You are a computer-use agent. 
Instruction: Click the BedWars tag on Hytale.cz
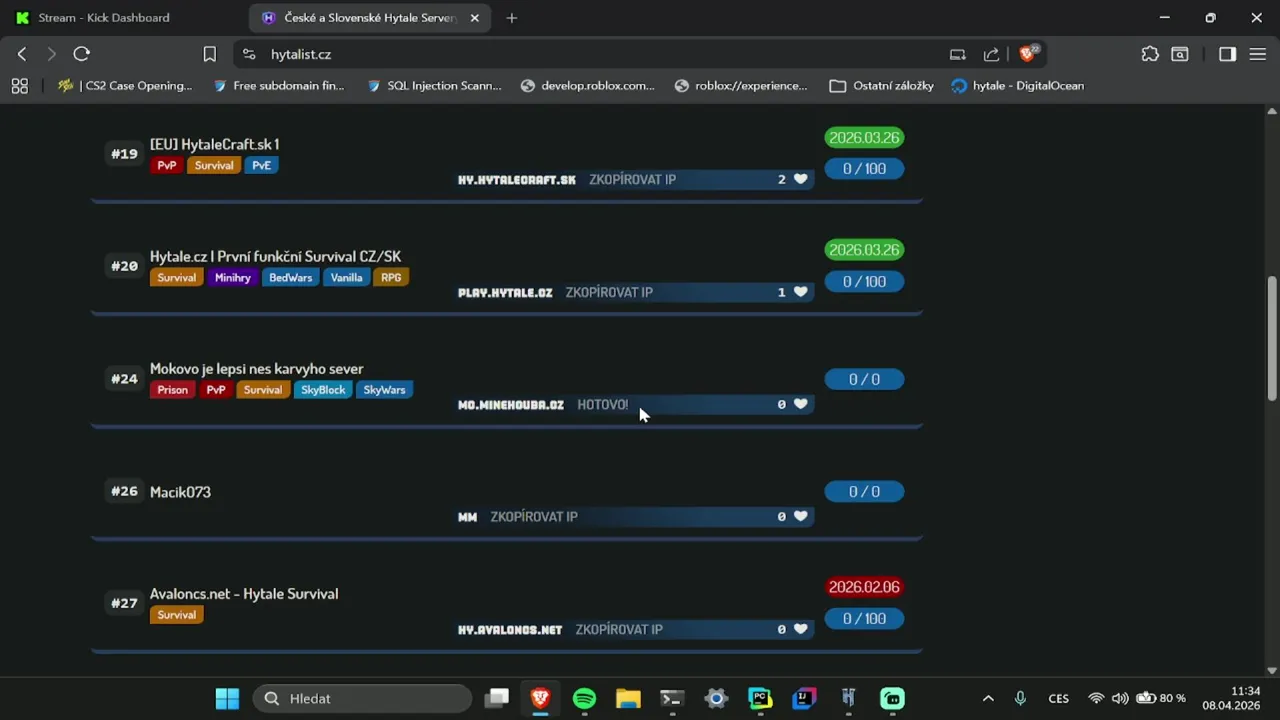pos(290,278)
